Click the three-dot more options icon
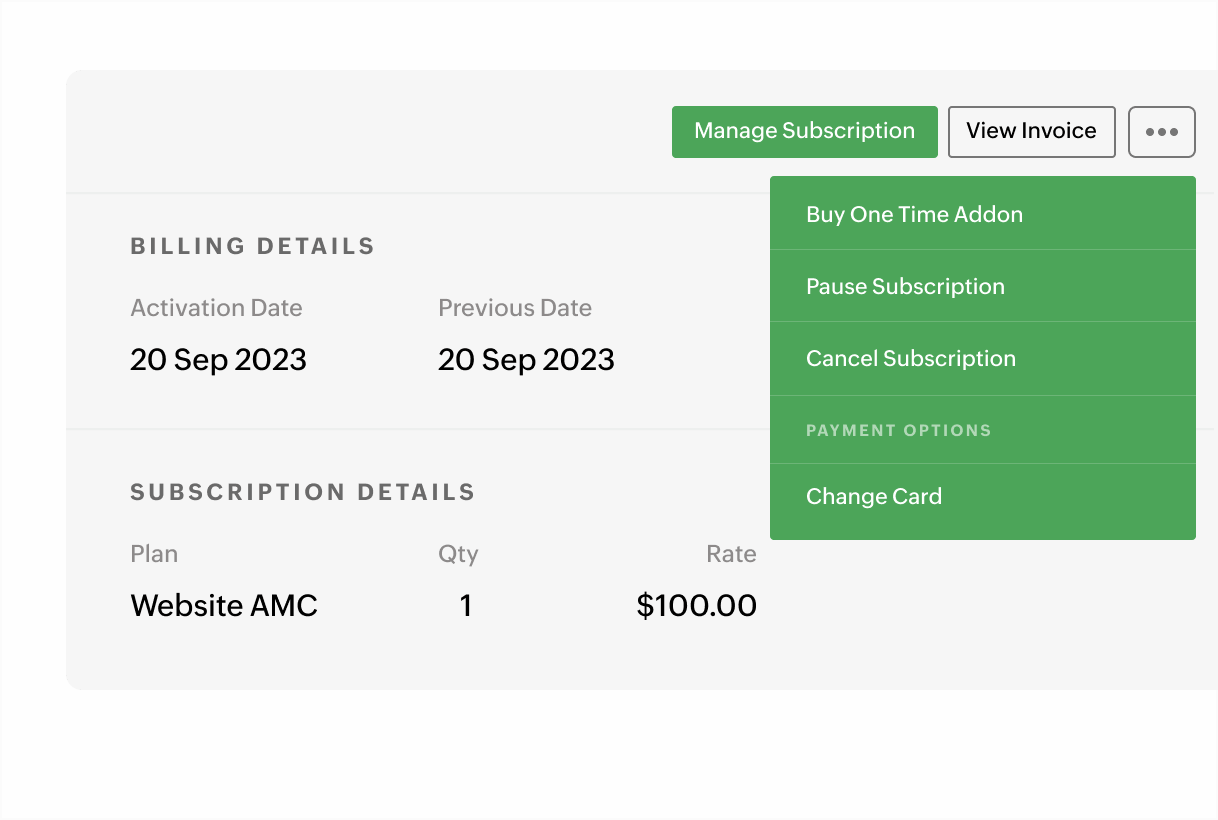 click(1161, 132)
